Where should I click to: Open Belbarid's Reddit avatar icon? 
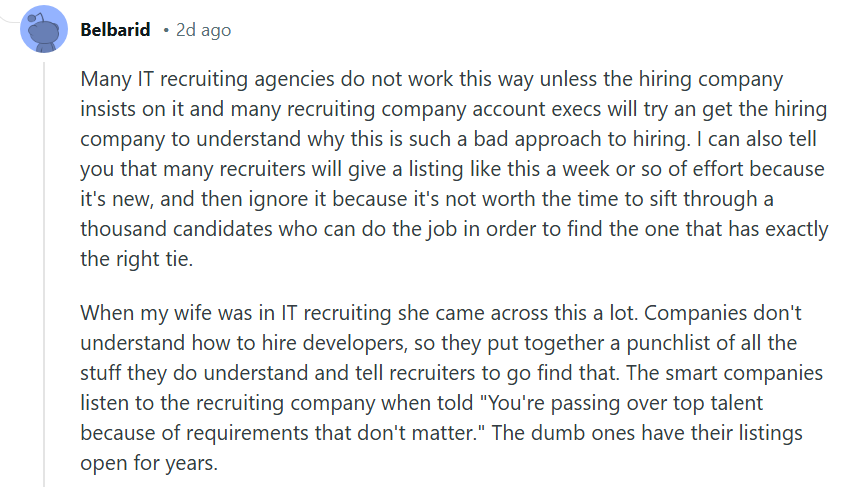[44, 29]
